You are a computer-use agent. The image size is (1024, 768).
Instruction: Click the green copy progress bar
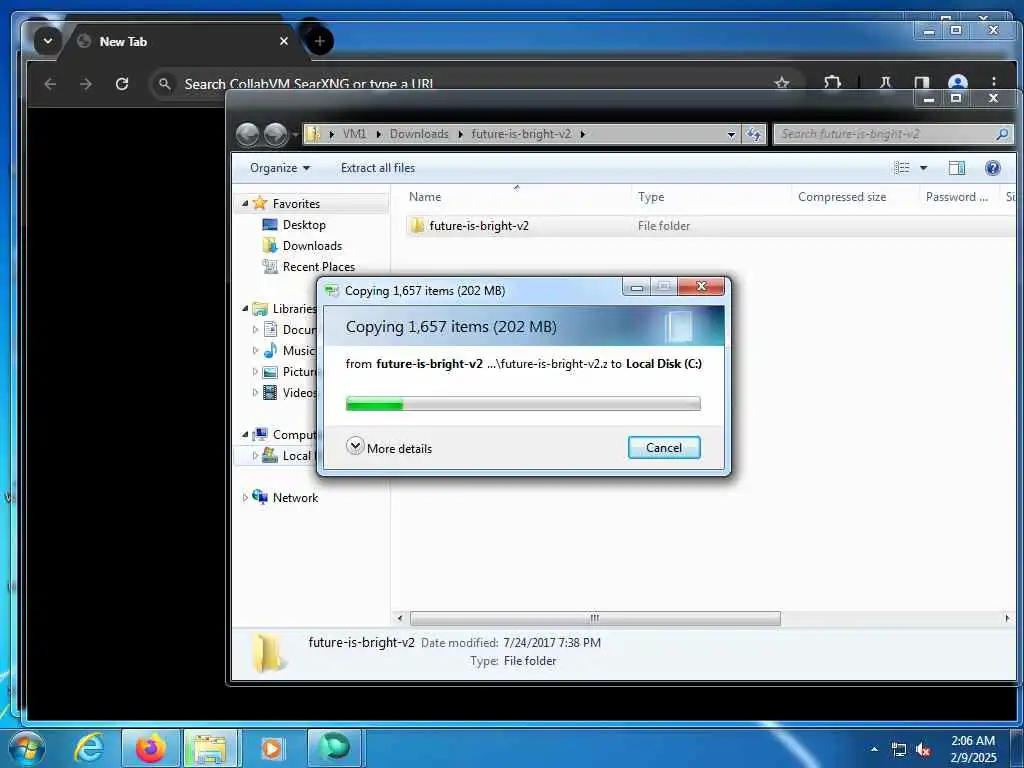[x=522, y=404]
